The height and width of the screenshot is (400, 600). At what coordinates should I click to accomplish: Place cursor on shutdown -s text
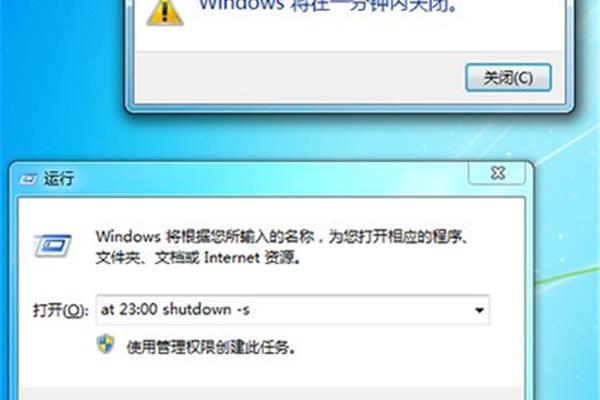point(207,309)
